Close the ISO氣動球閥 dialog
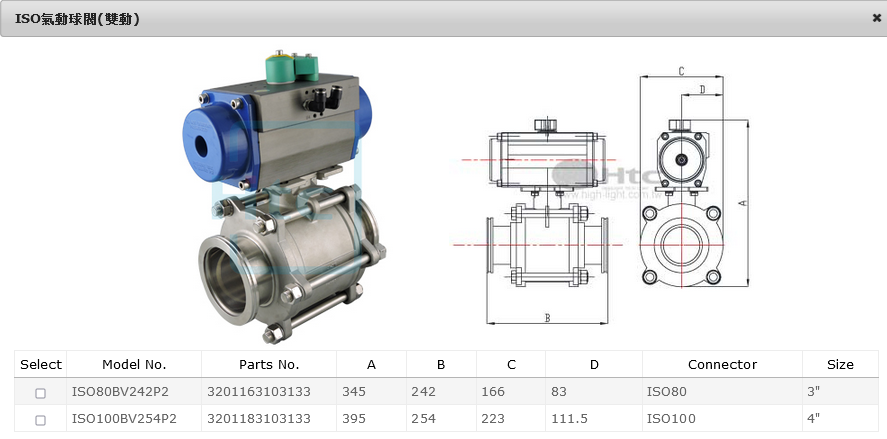 [x=876, y=18]
